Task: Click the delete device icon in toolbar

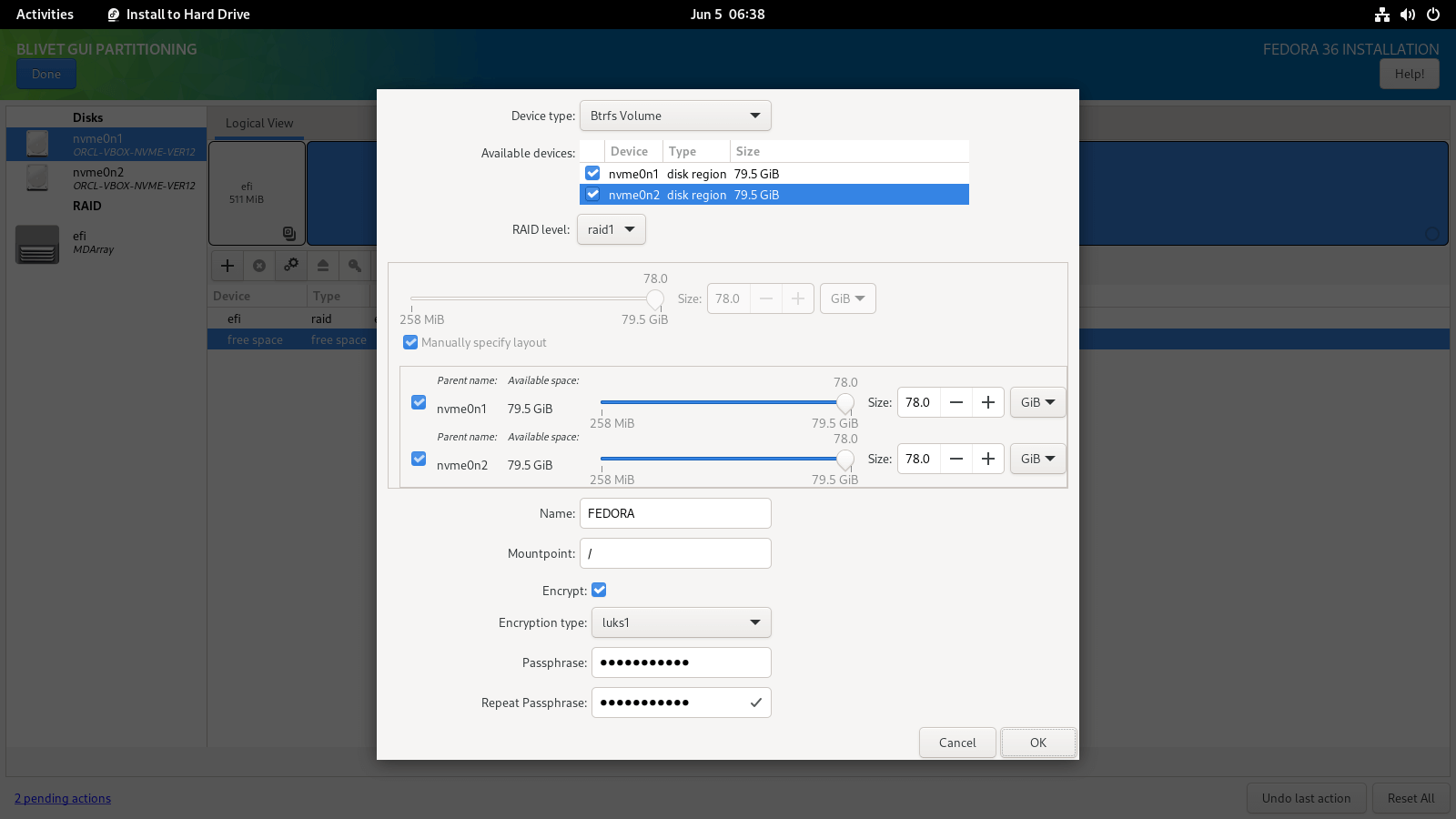Action: (x=259, y=266)
